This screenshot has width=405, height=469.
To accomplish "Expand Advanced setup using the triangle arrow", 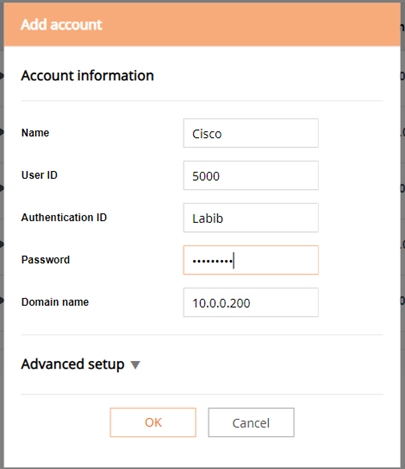I will [x=135, y=365].
